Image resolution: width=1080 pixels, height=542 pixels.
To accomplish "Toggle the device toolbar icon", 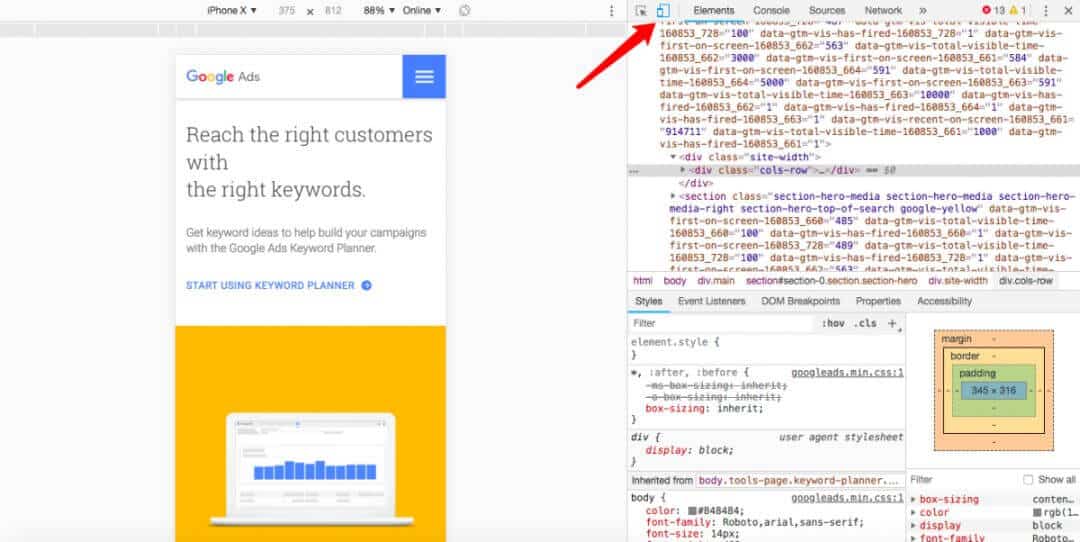I will (x=663, y=10).
